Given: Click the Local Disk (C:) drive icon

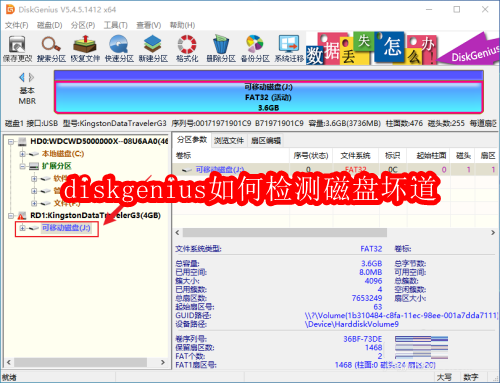Looking at the screenshot, I should click(34, 154).
